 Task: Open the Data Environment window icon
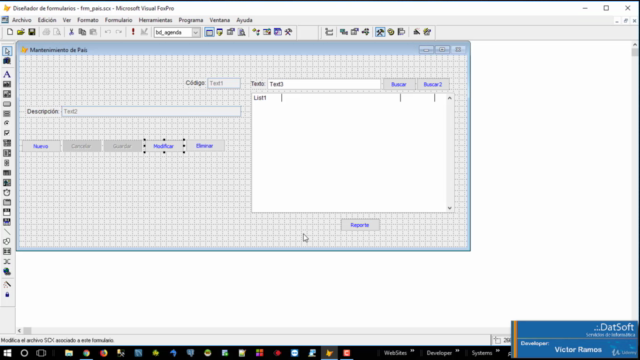click(344, 32)
